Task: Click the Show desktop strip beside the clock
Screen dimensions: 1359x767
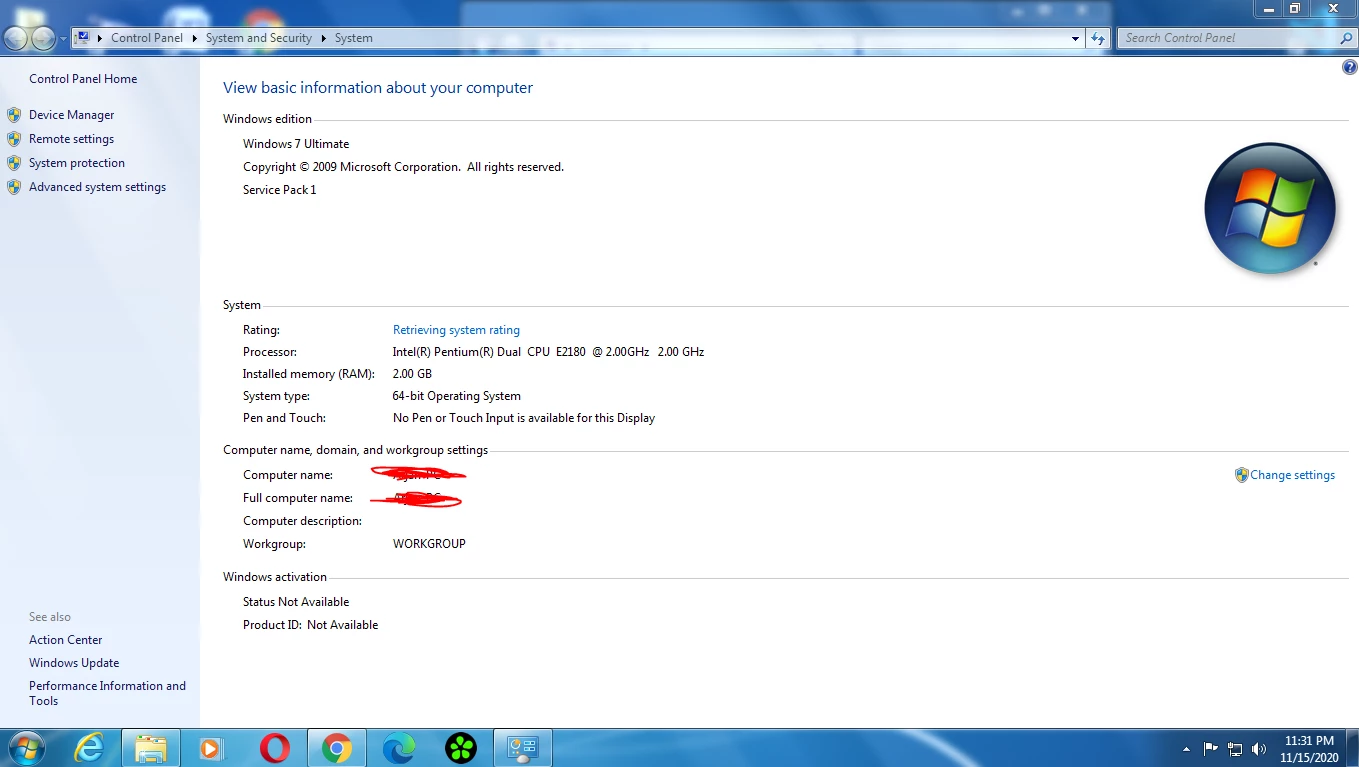Action: tap(1352, 749)
